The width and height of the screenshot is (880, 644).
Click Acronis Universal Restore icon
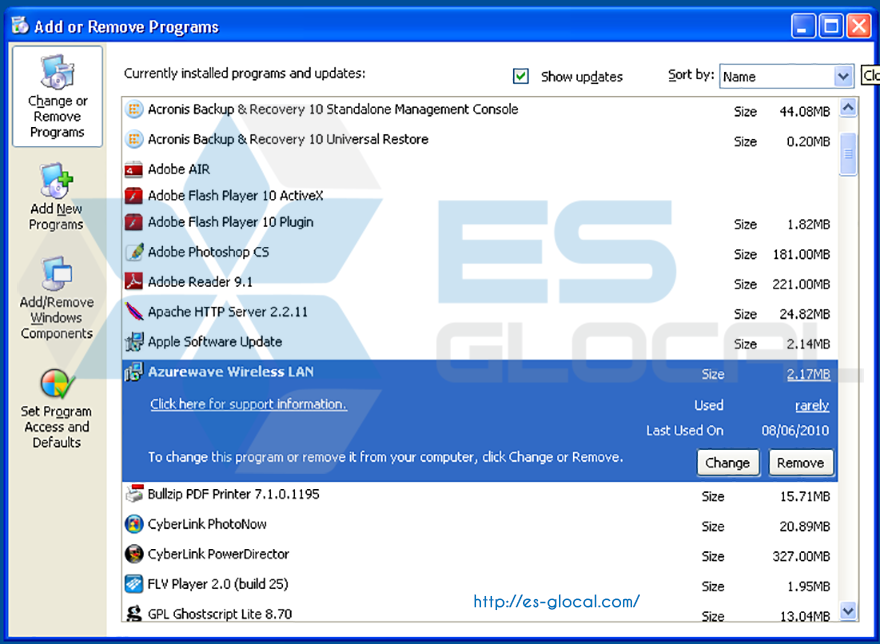coord(134,139)
